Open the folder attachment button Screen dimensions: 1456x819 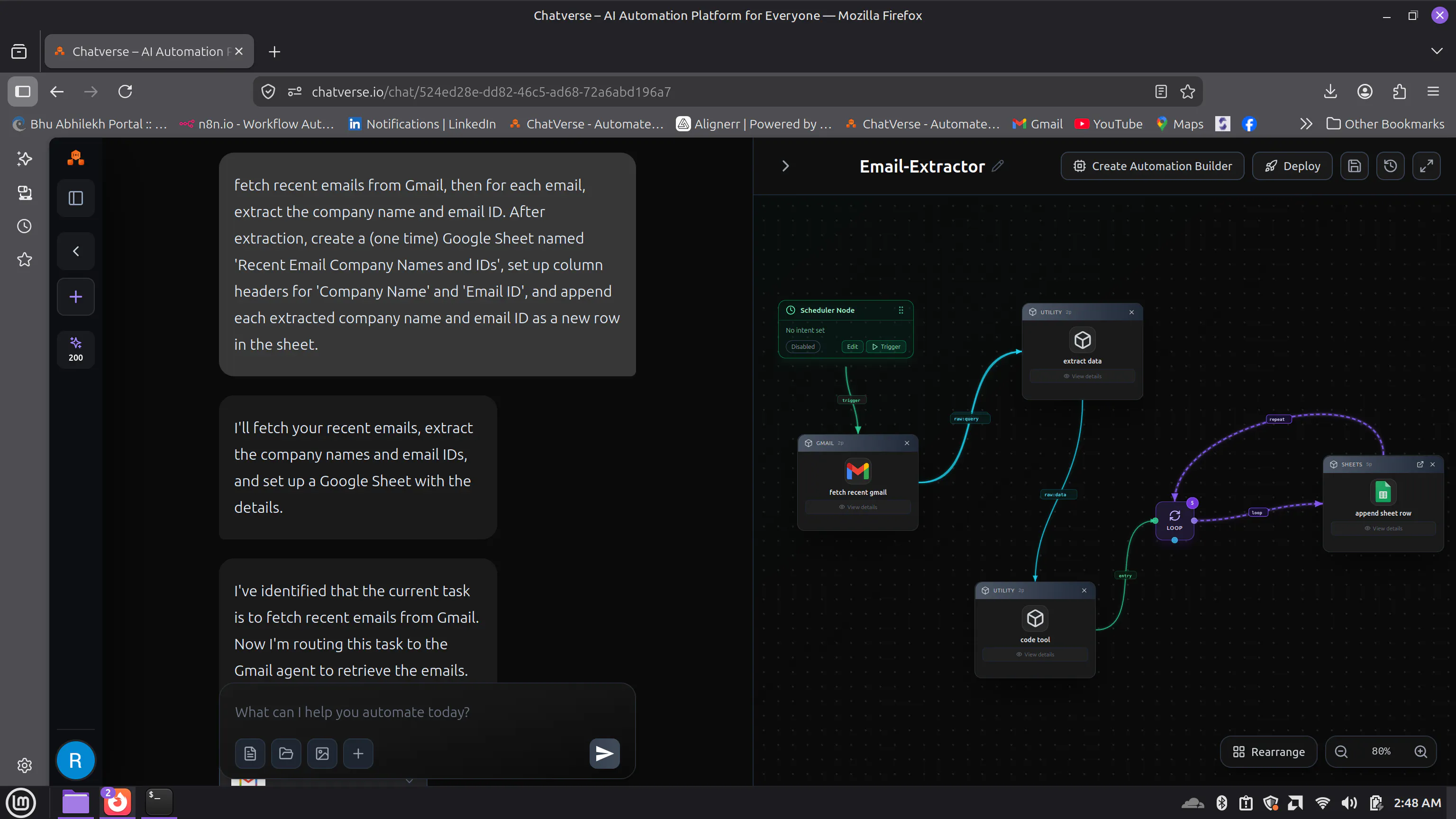click(x=286, y=754)
